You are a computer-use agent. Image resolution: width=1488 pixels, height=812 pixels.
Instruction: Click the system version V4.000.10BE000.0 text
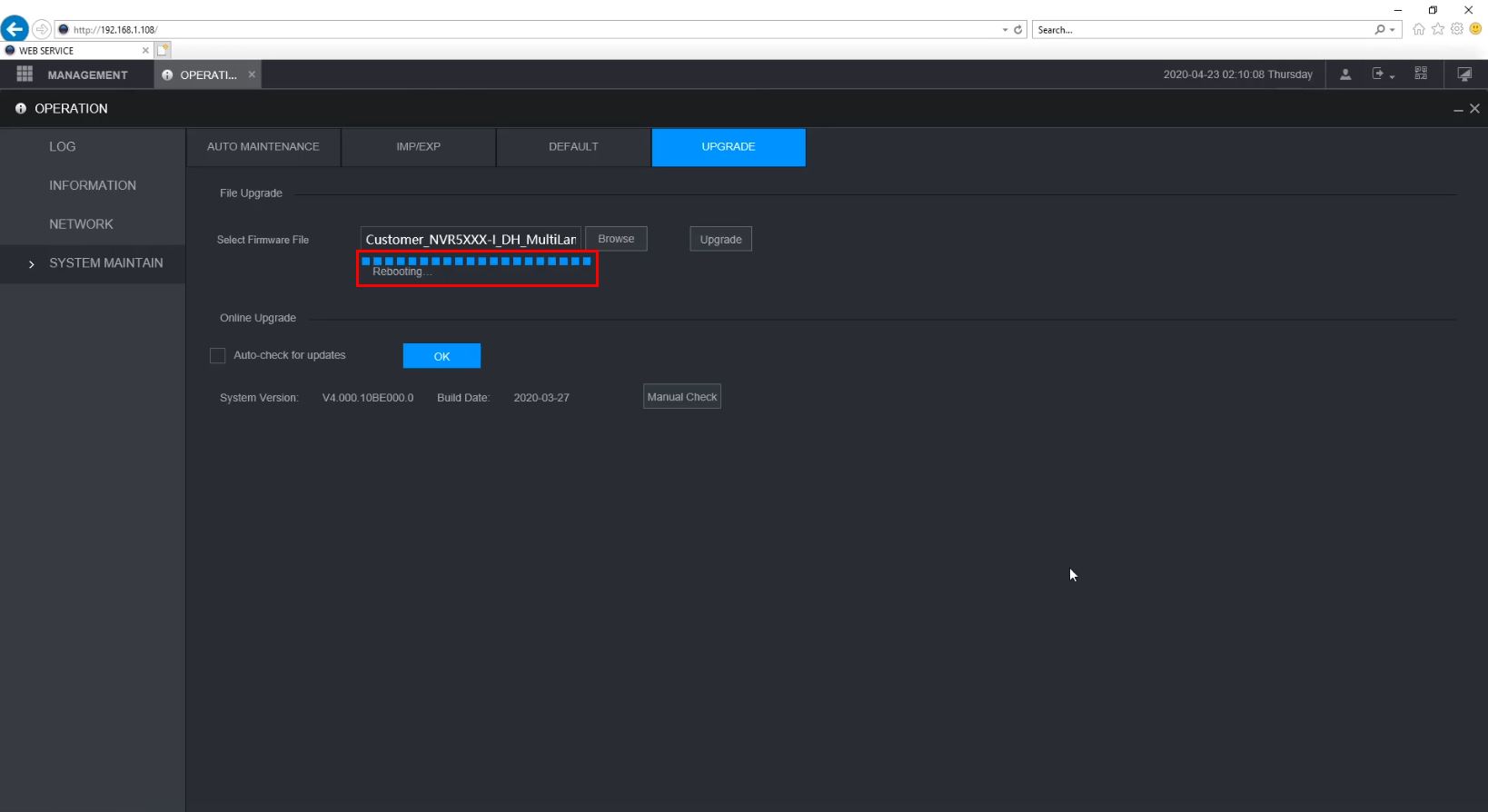pyautogui.click(x=368, y=398)
